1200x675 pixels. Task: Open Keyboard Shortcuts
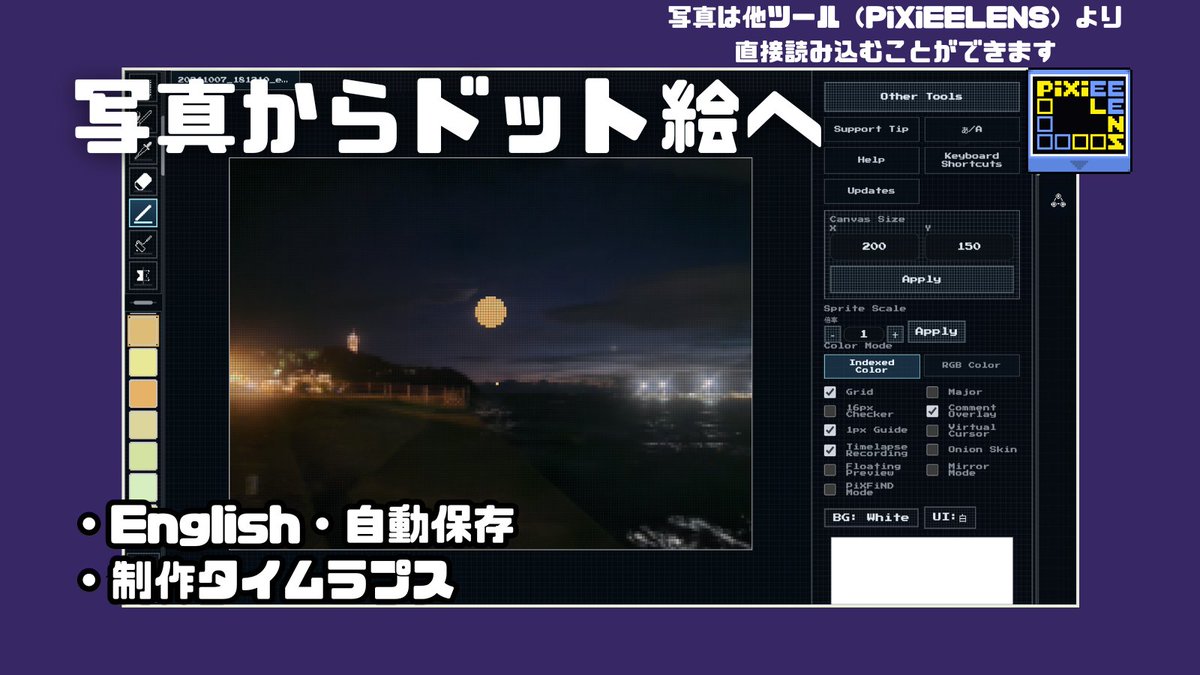(972, 160)
